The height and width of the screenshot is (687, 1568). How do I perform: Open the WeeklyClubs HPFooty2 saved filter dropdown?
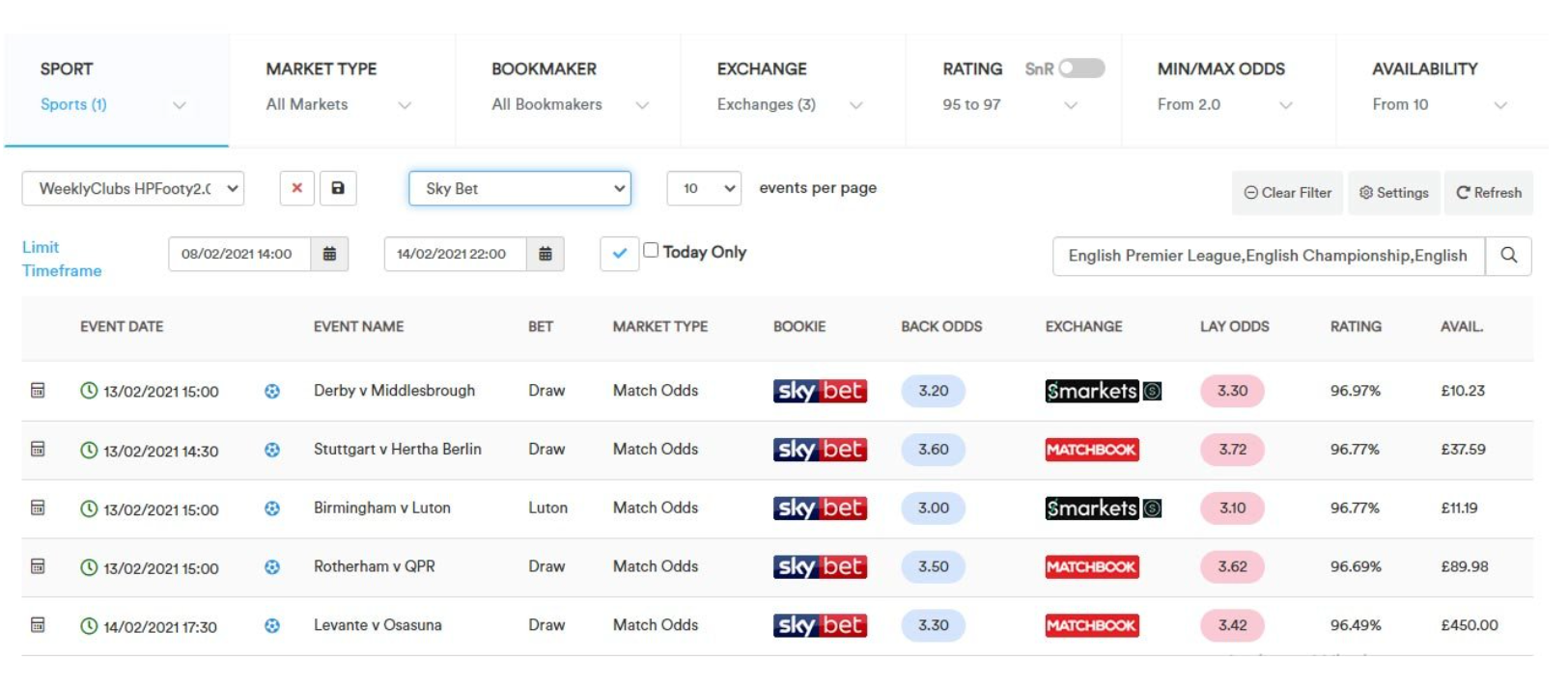coord(133,188)
